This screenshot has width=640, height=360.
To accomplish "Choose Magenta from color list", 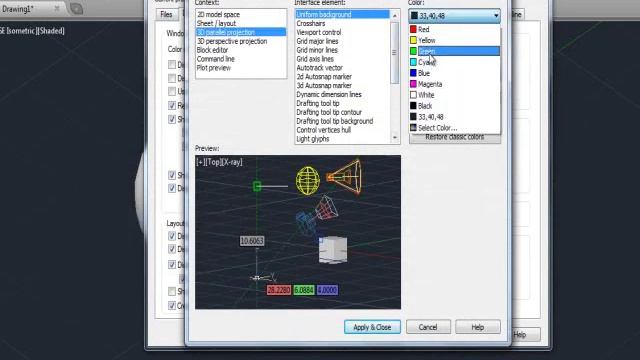I will click(x=454, y=84).
